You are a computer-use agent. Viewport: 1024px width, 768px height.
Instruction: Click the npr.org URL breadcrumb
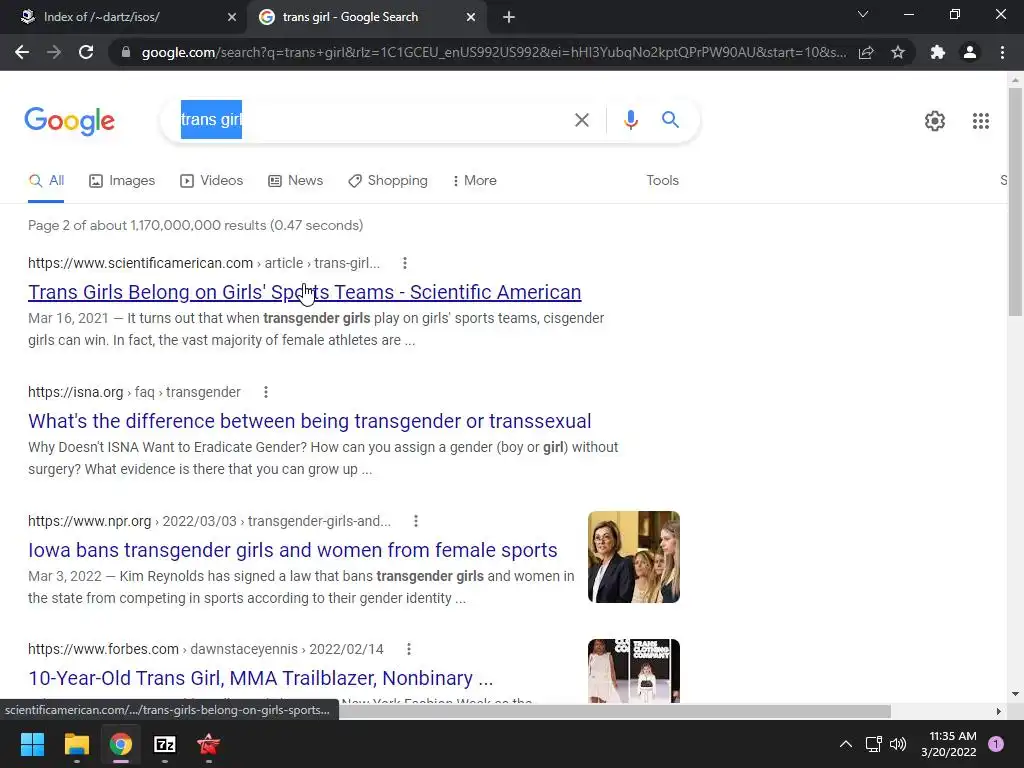210,521
